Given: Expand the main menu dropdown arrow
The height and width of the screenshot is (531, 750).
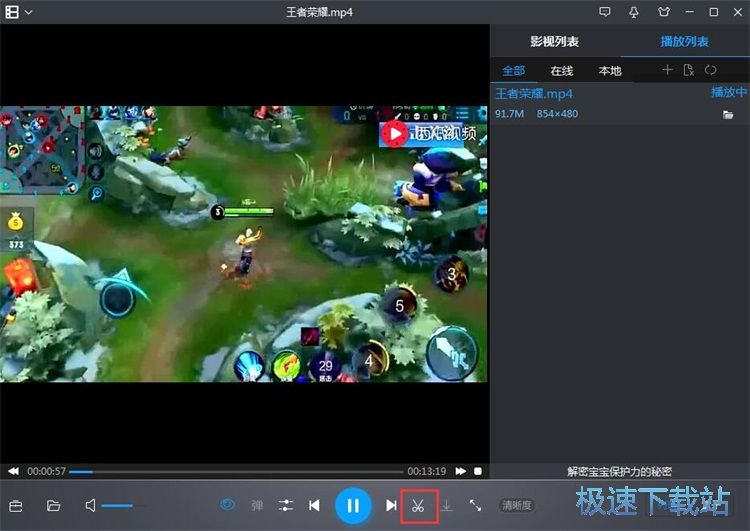Looking at the screenshot, I should point(29,12).
